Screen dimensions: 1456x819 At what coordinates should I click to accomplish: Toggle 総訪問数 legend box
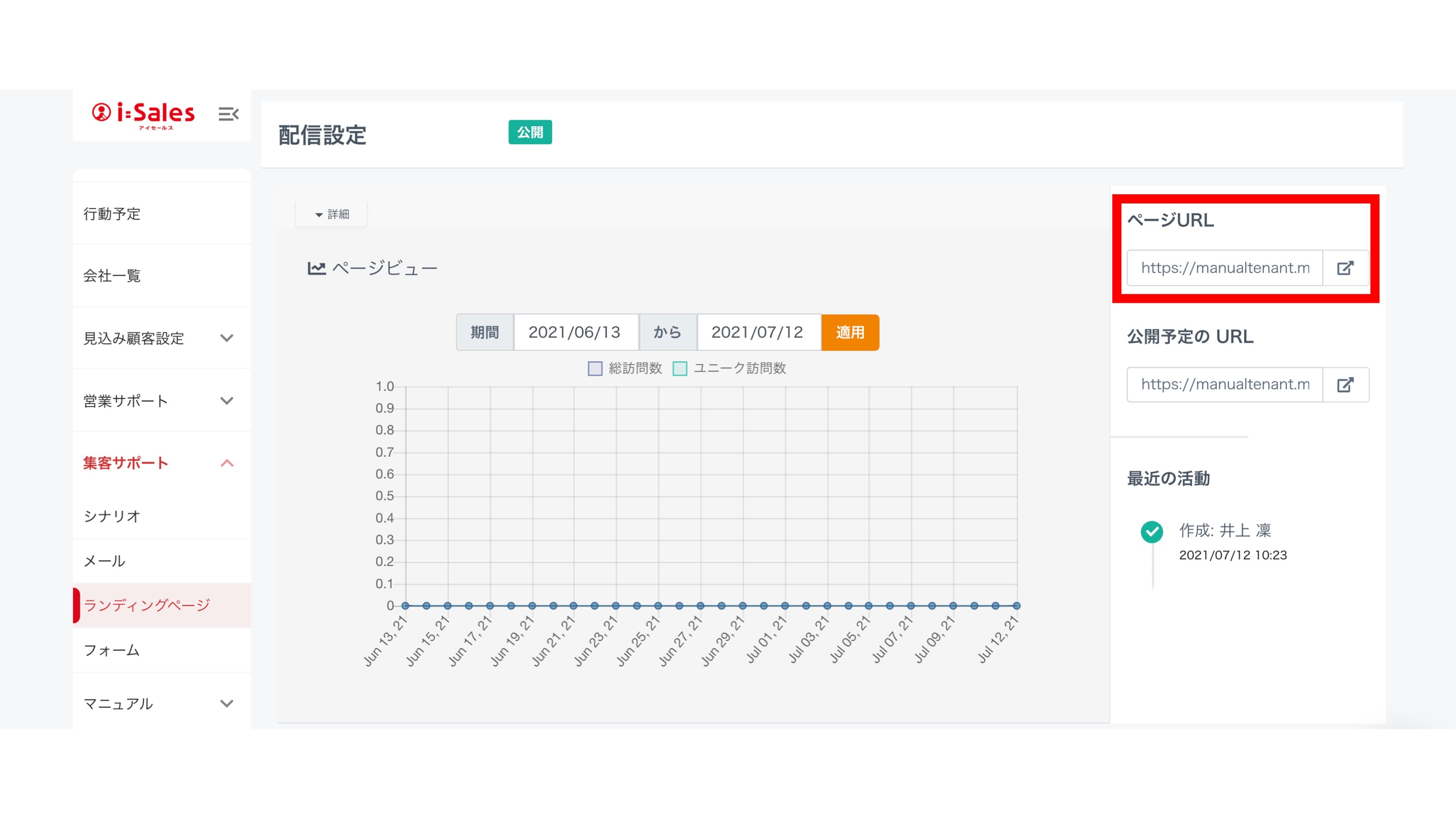[x=595, y=369]
